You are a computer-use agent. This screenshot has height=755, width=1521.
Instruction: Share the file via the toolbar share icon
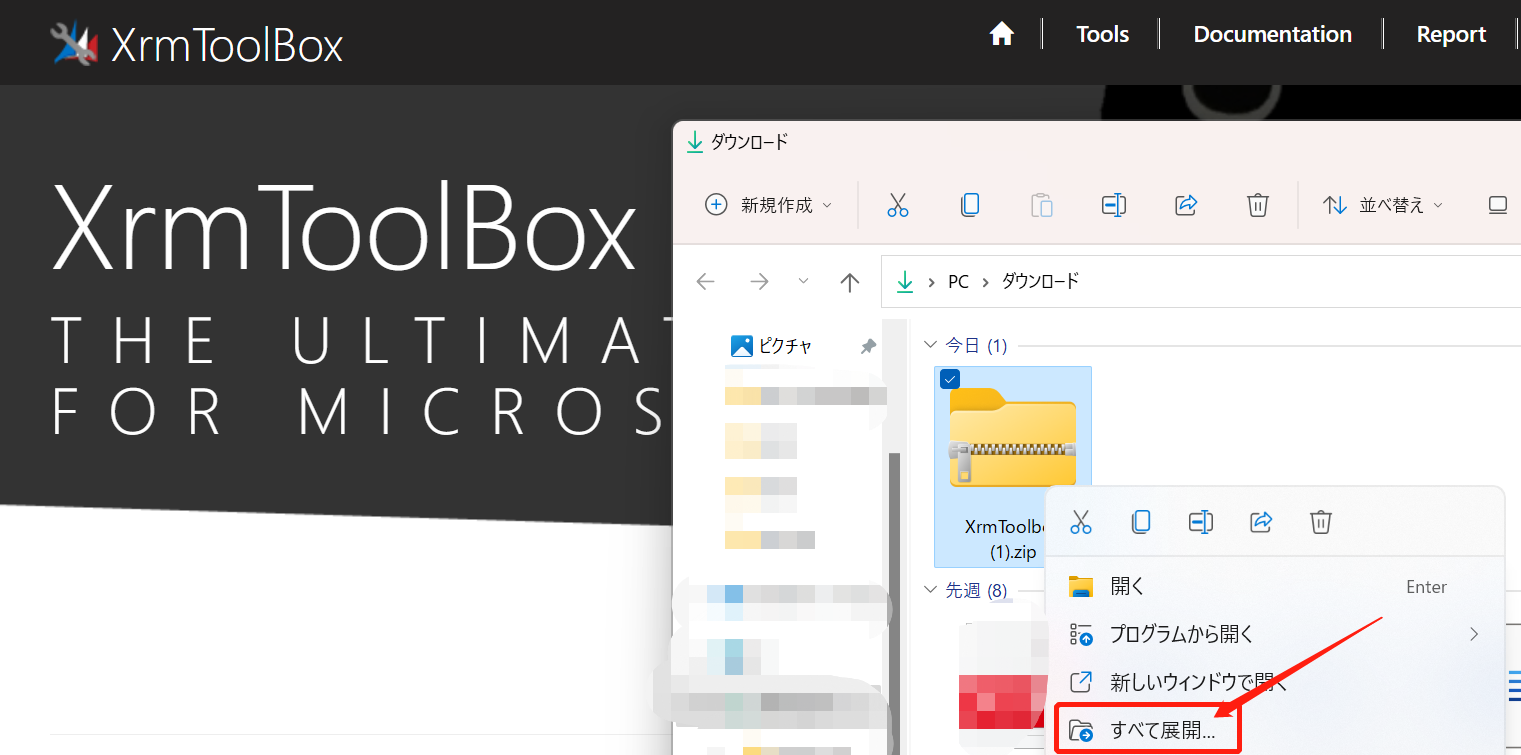[1185, 204]
